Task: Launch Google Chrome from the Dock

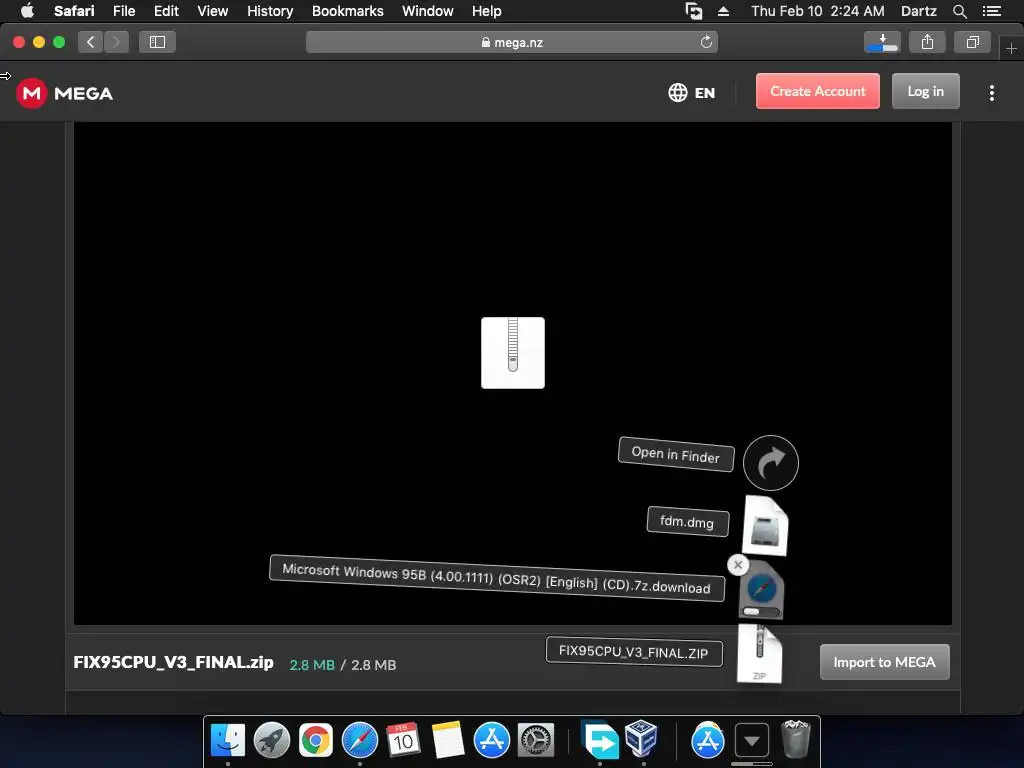Action: pyautogui.click(x=315, y=740)
